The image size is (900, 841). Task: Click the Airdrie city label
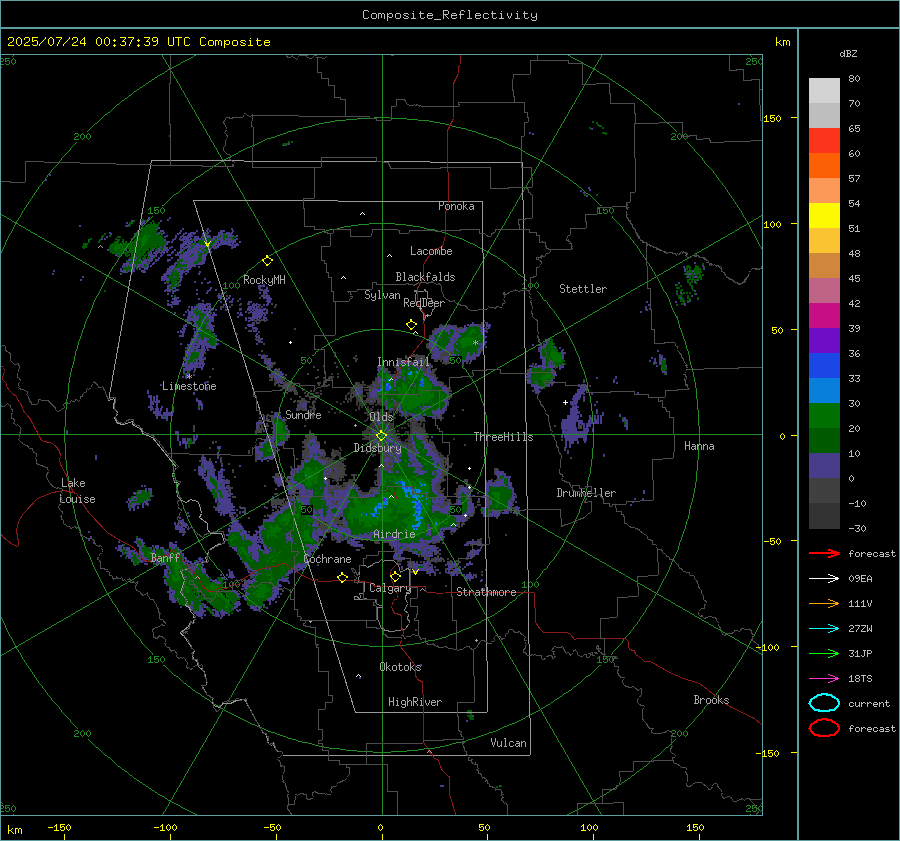[394, 534]
